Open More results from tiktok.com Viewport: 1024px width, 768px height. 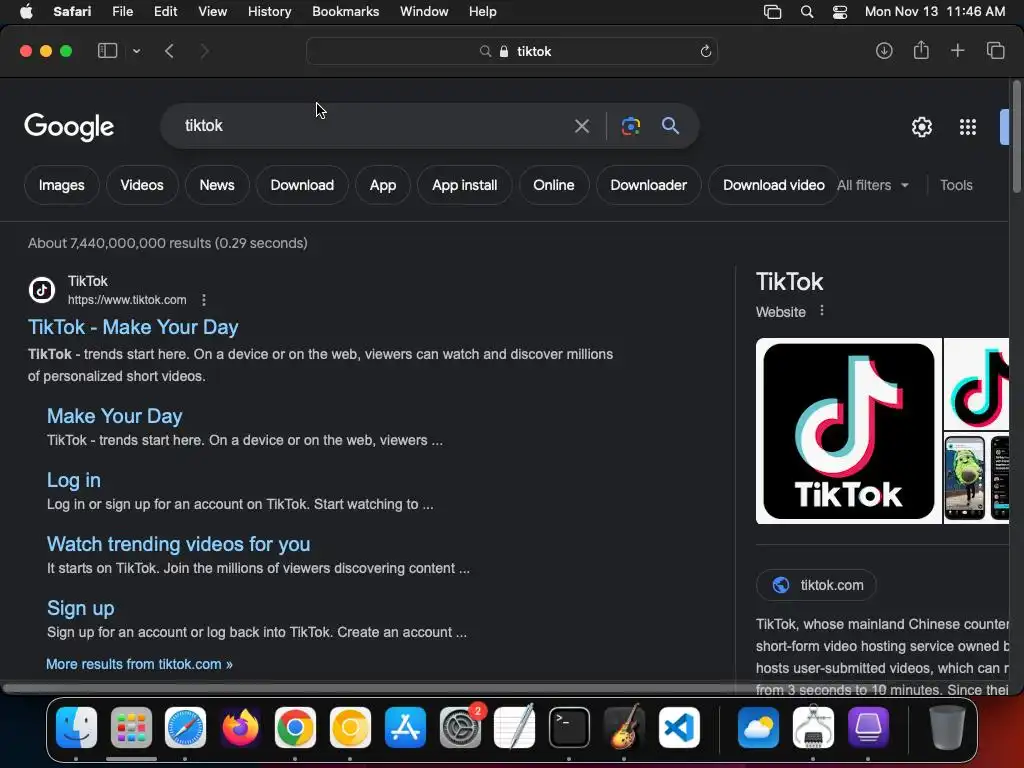pyautogui.click(x=139, y=664)
